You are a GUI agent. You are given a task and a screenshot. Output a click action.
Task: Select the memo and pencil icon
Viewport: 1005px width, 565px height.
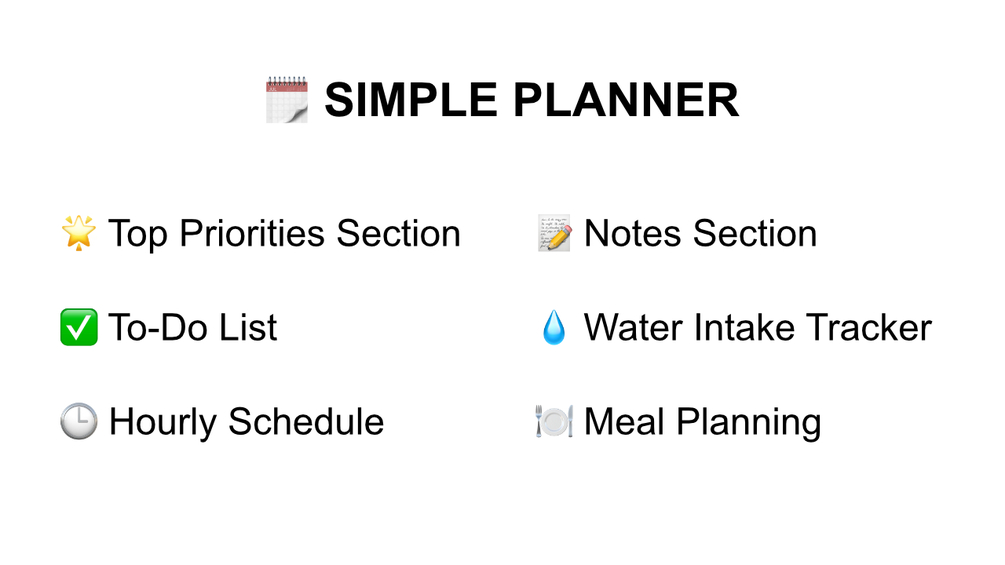[554, 233]
